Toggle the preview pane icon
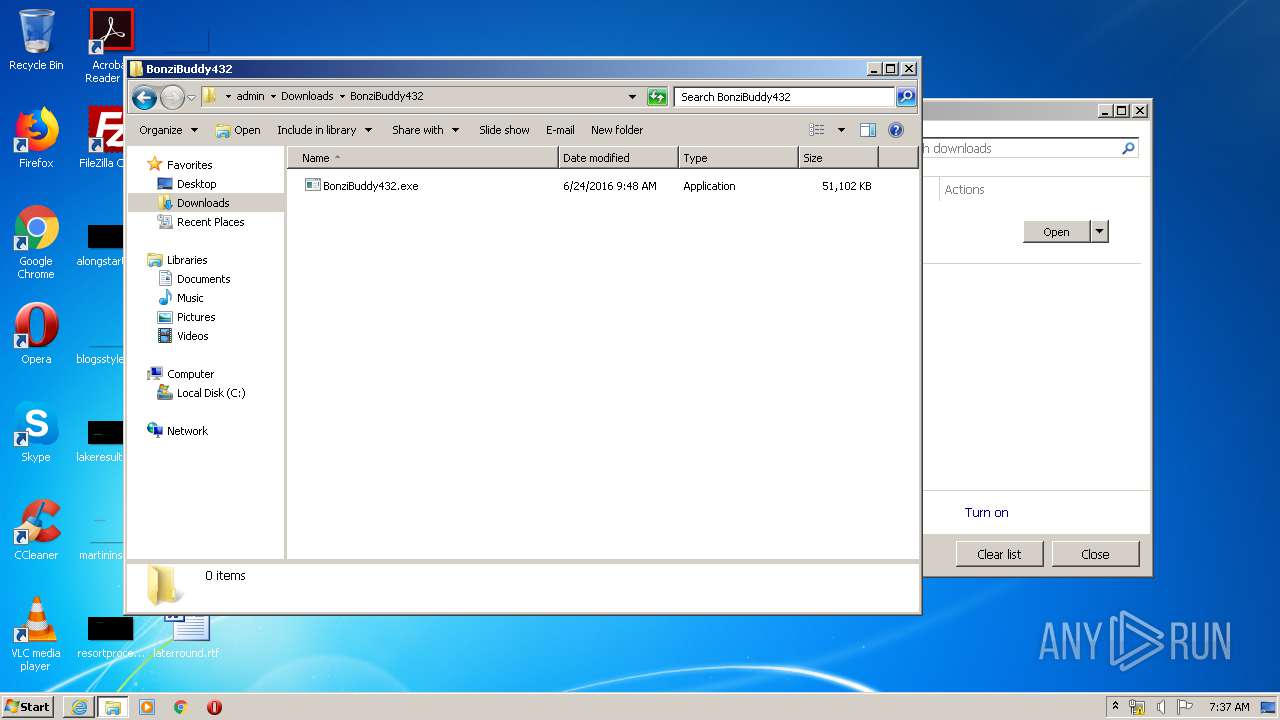 [868, 130]
